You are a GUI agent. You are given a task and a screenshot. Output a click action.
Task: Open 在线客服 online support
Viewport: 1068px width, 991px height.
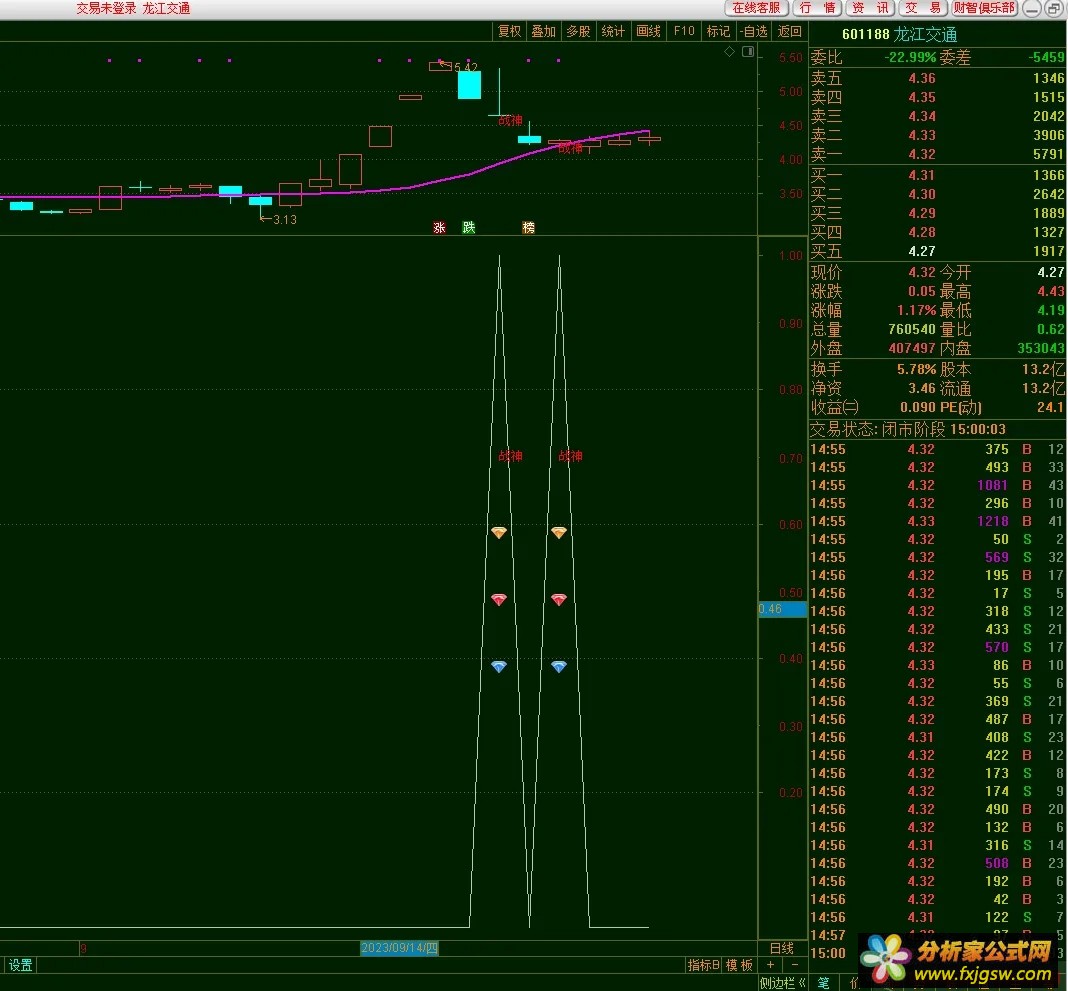[x=756, y=8]
